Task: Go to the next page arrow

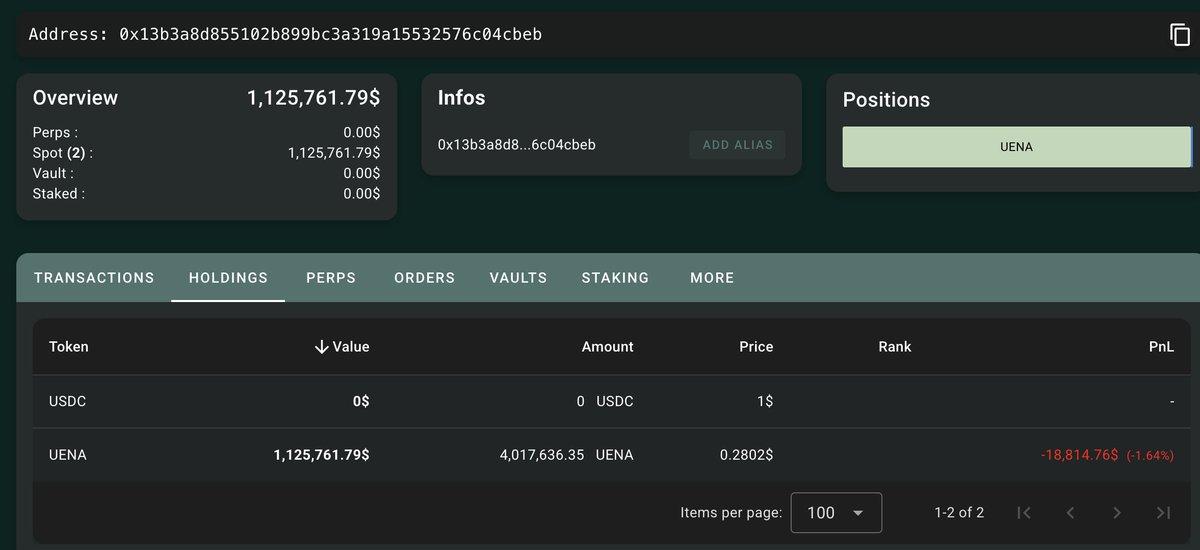Action: pos(1117,513)
